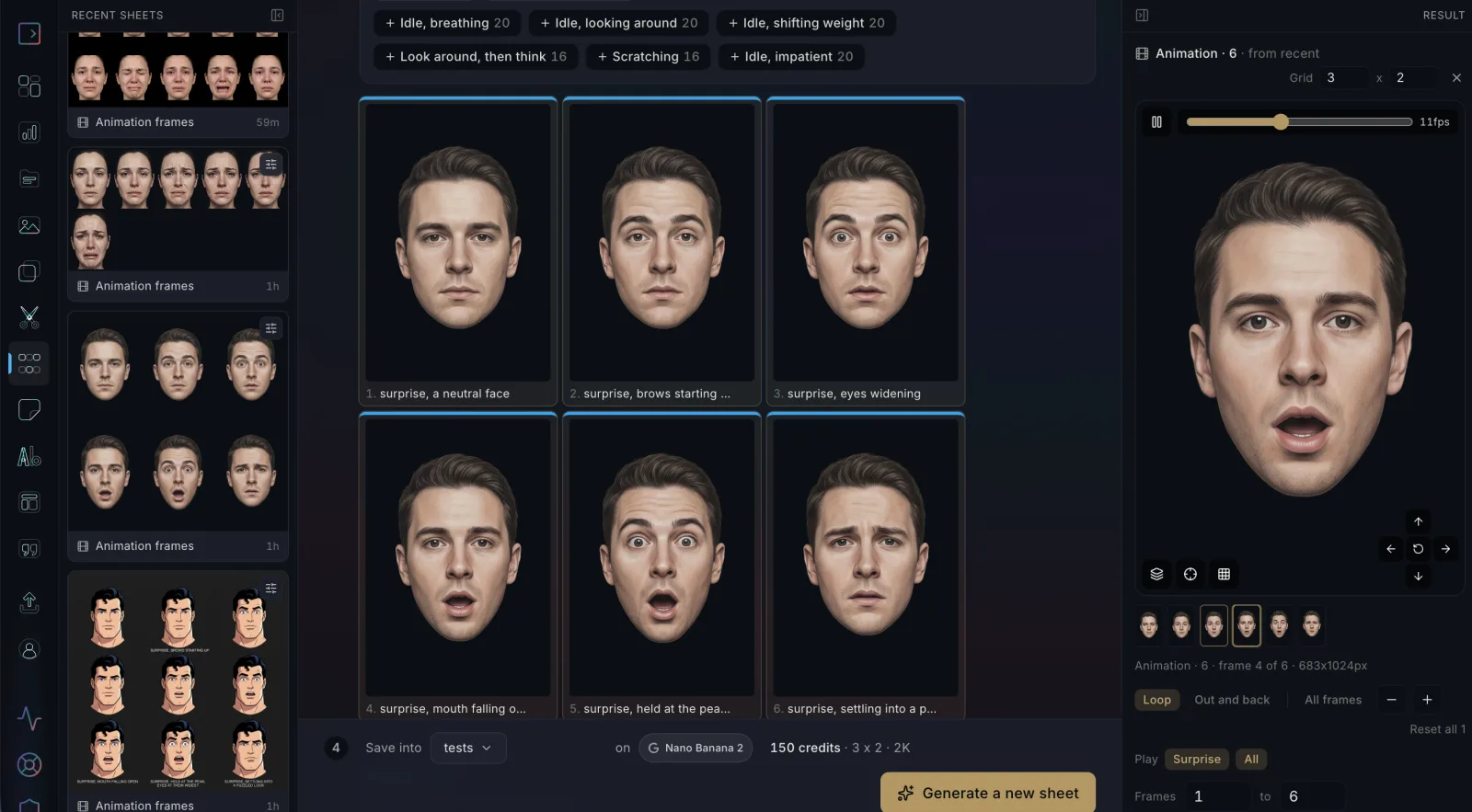1472x812 pixels.
Task: Open the Nano Banana 2 model selector
Action: pos(696,748)
